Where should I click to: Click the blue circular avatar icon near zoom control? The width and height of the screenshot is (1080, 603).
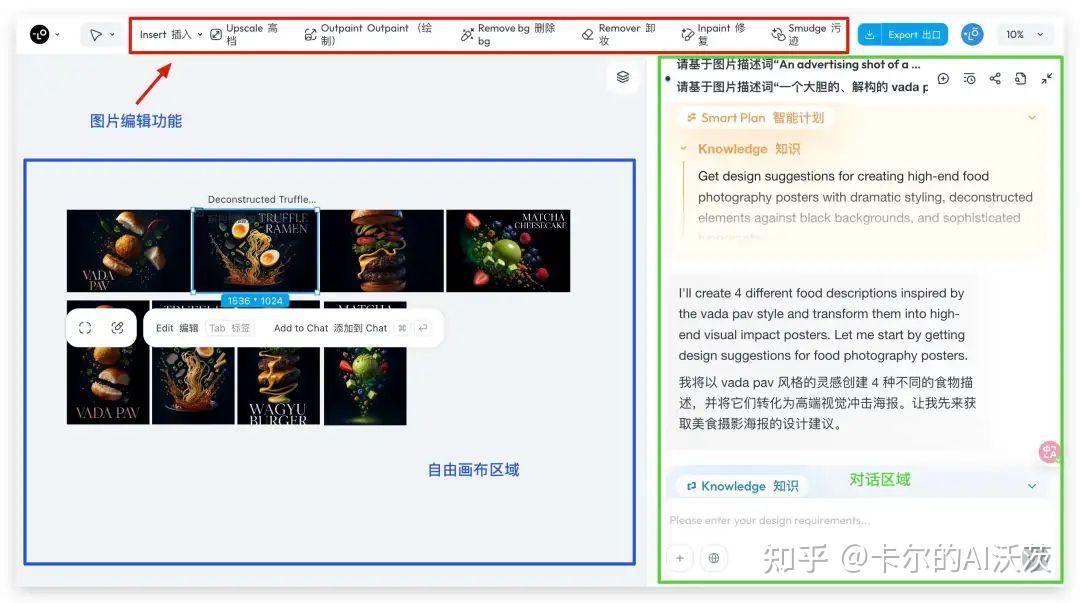[x=972, y=34]
